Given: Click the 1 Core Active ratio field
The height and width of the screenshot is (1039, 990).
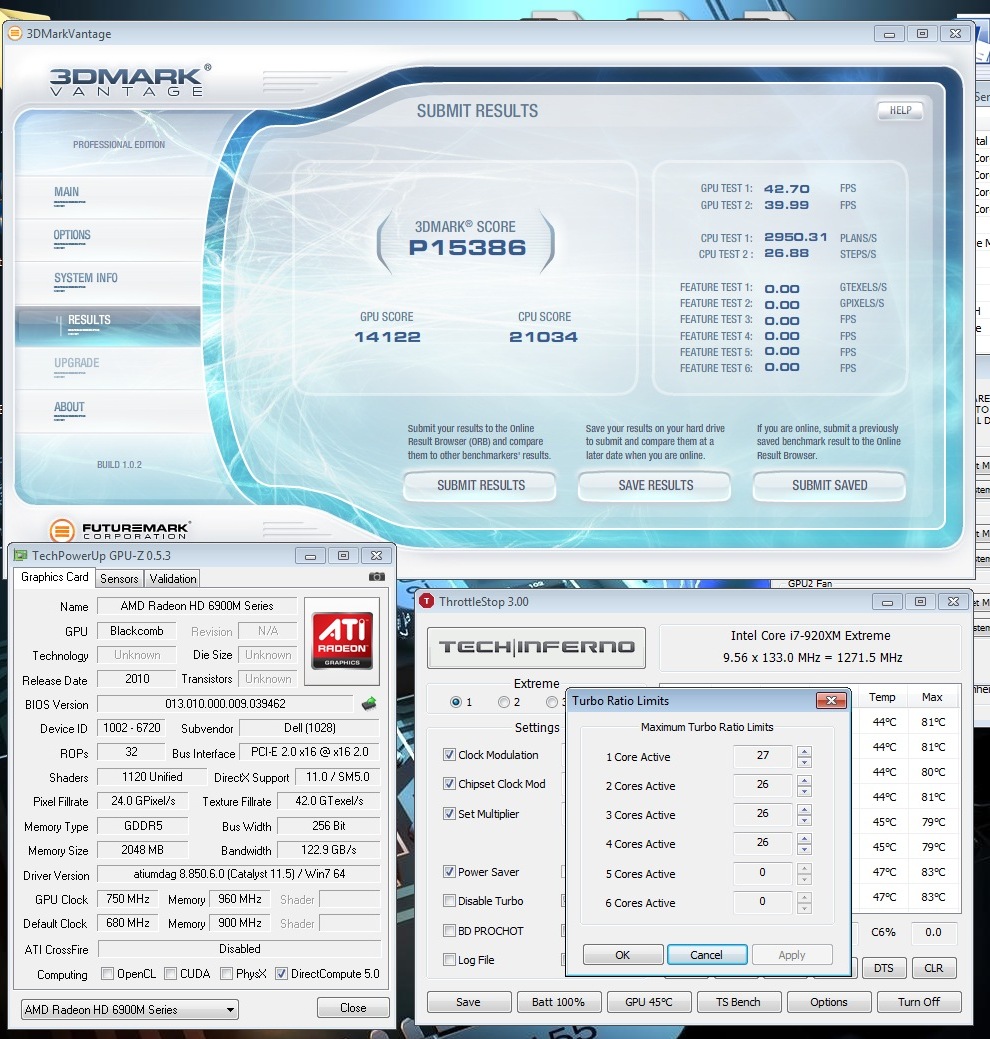Looking at the screenshot, I should click(763, 756).
